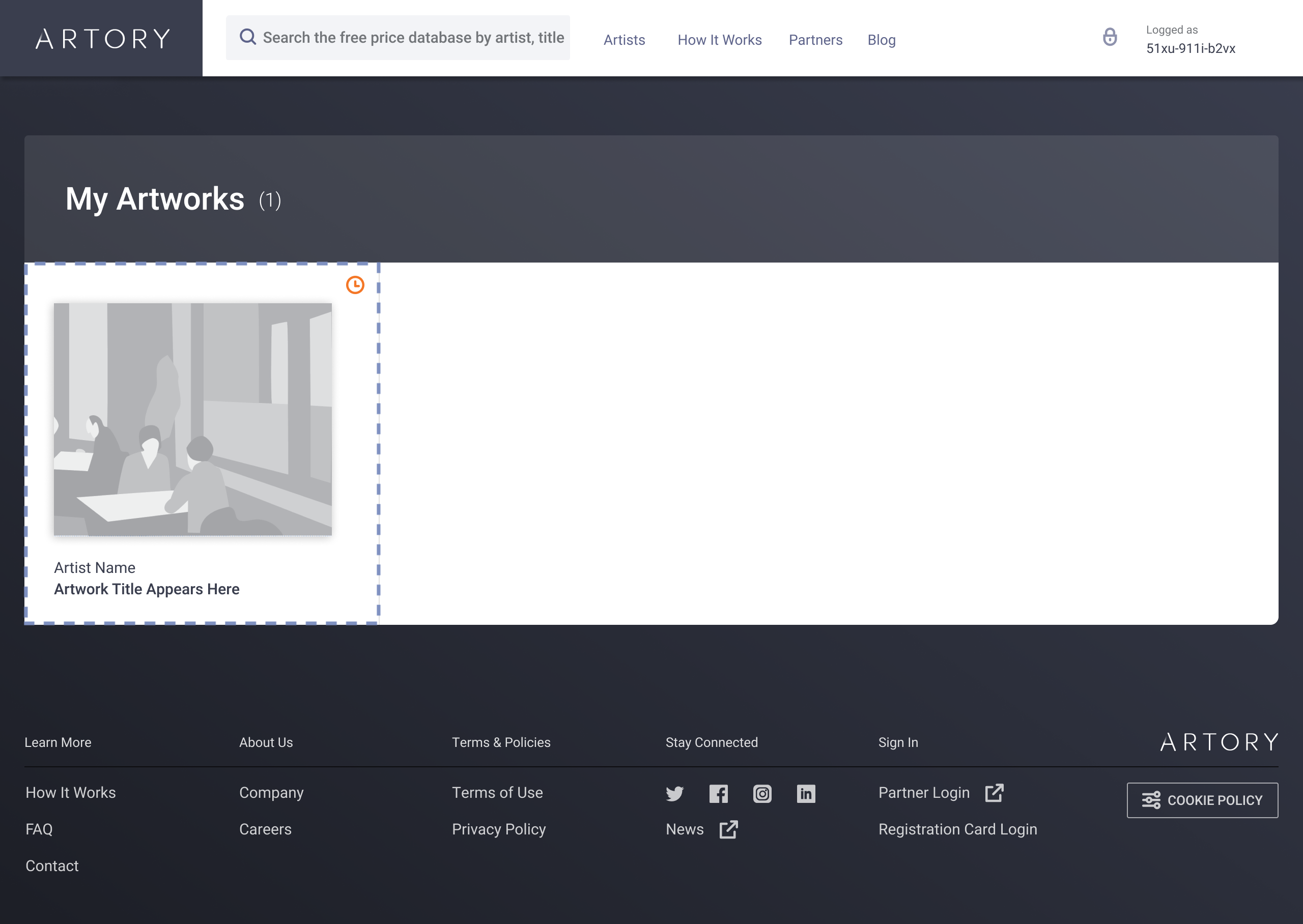Open the Twitter social link

(x=674, y=794)
